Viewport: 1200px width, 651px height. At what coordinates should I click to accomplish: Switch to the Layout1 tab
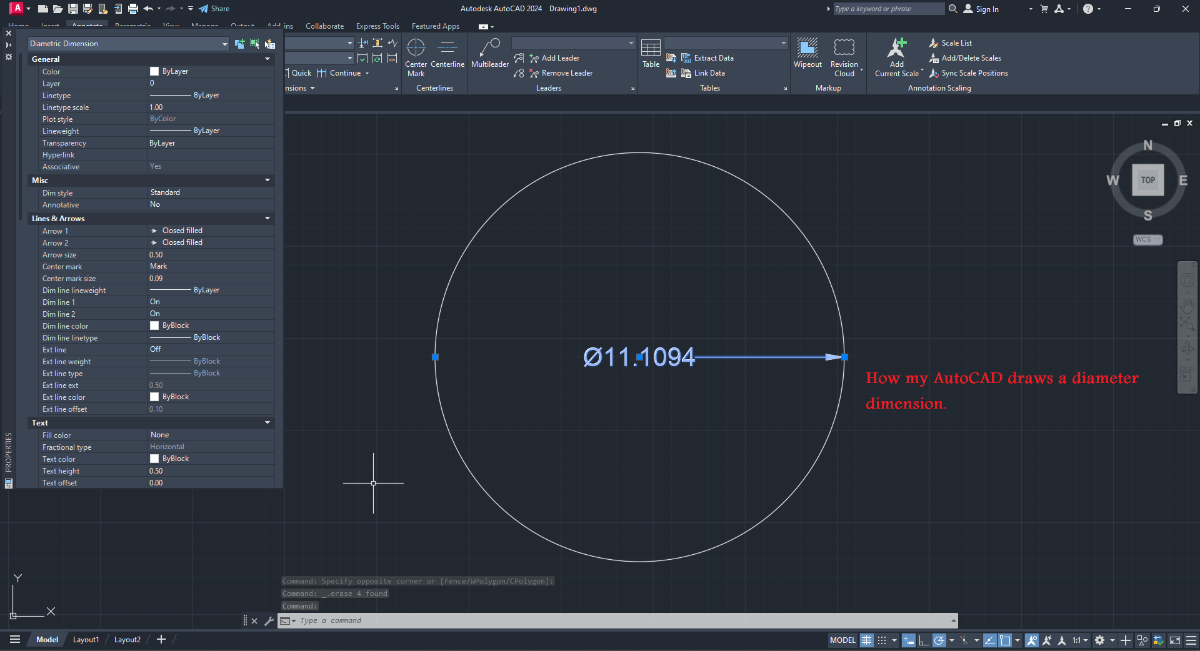(86, 639)
